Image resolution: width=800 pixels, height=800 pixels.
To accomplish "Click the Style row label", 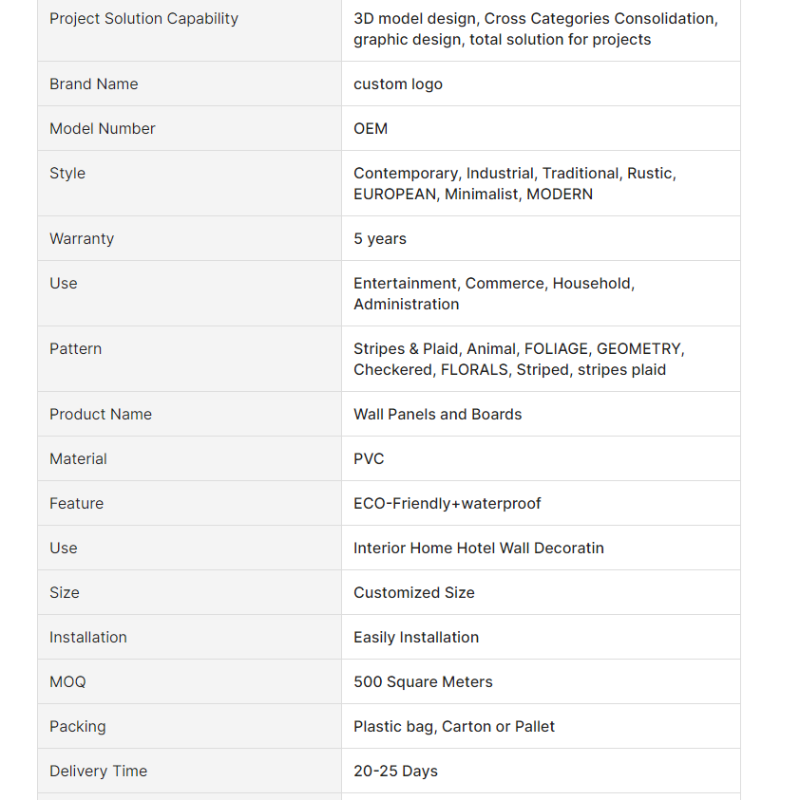I will (67, 173).
